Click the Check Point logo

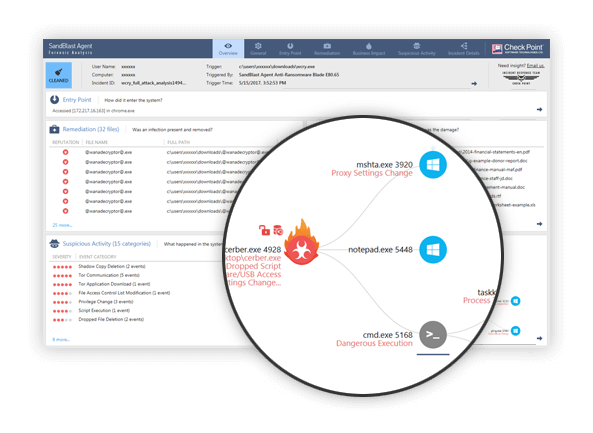(x=517, y=48)
